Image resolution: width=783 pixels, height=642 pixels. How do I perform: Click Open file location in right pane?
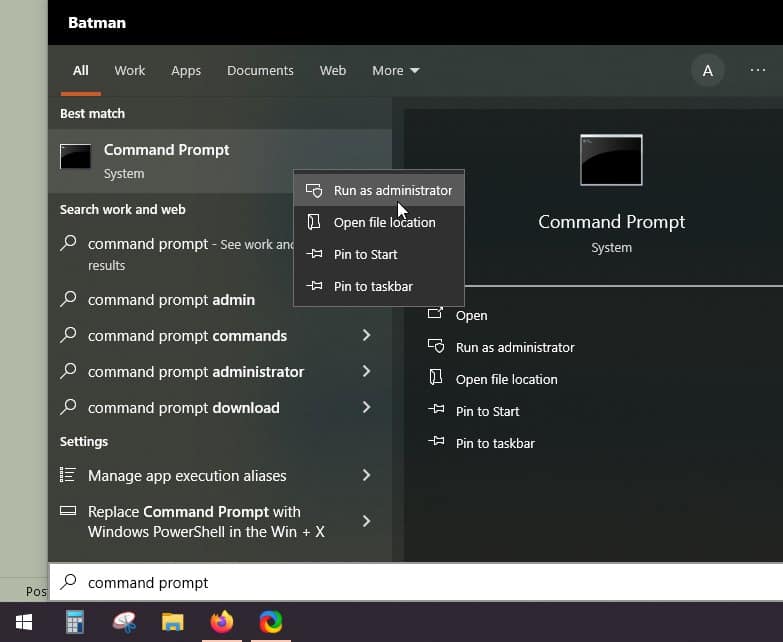pyautogui.click(x=506, y=379)
